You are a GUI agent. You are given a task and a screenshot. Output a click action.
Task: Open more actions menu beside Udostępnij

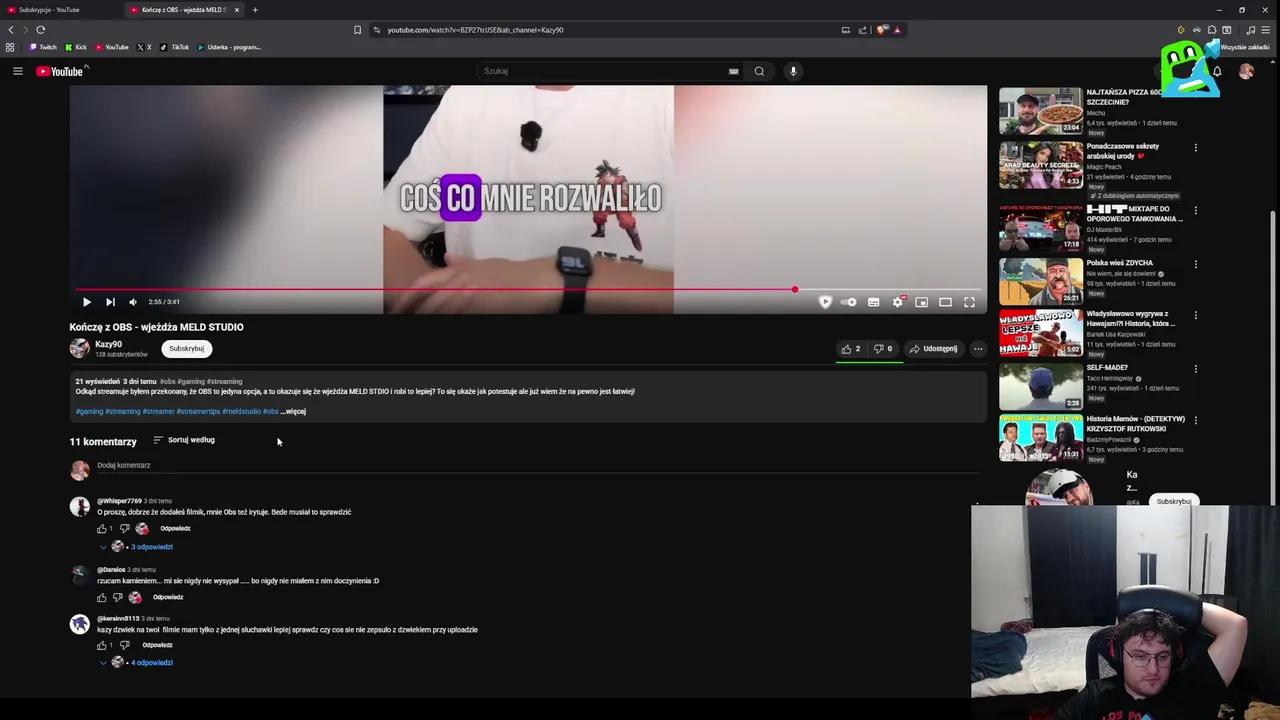(x=978, y=349)
